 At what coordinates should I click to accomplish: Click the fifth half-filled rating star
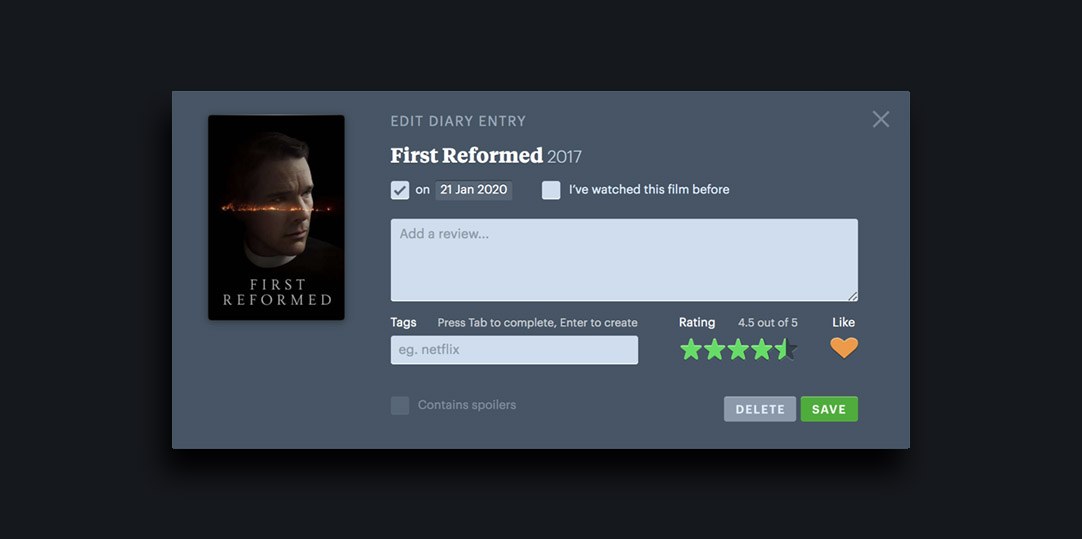click(x=785, y=349)
